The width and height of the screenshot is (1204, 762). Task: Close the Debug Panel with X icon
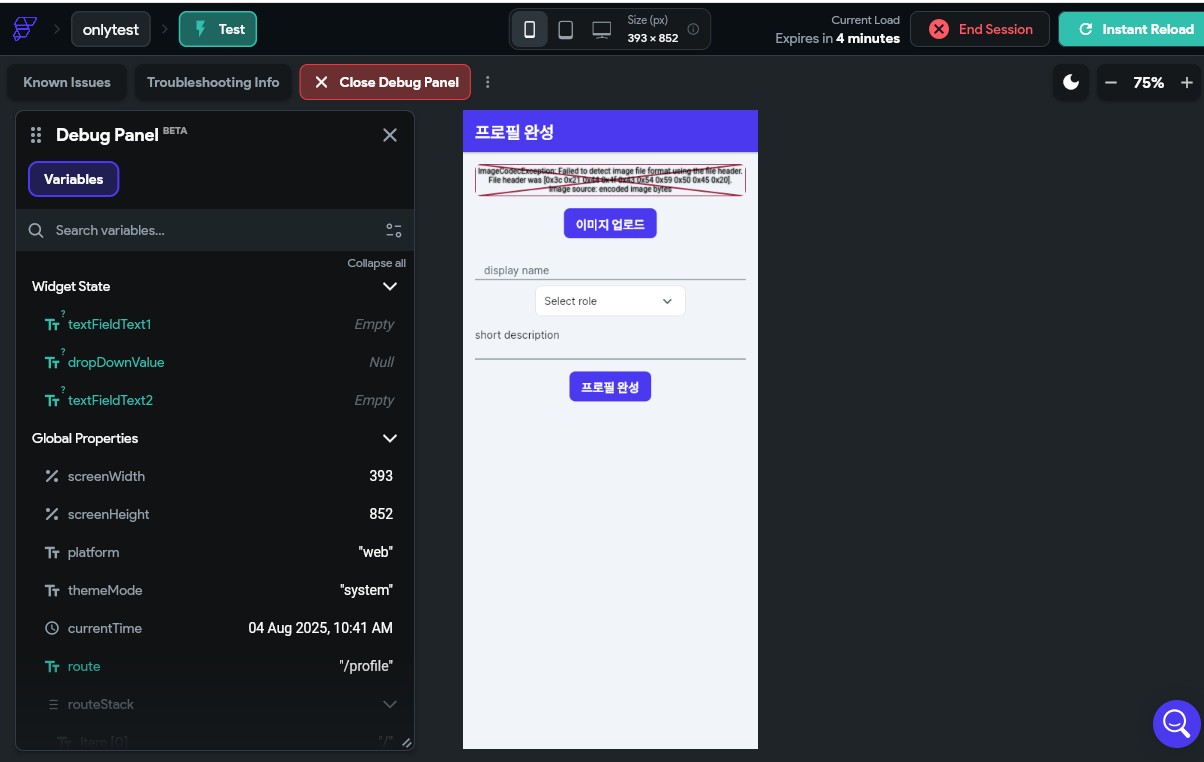(390, 135)
